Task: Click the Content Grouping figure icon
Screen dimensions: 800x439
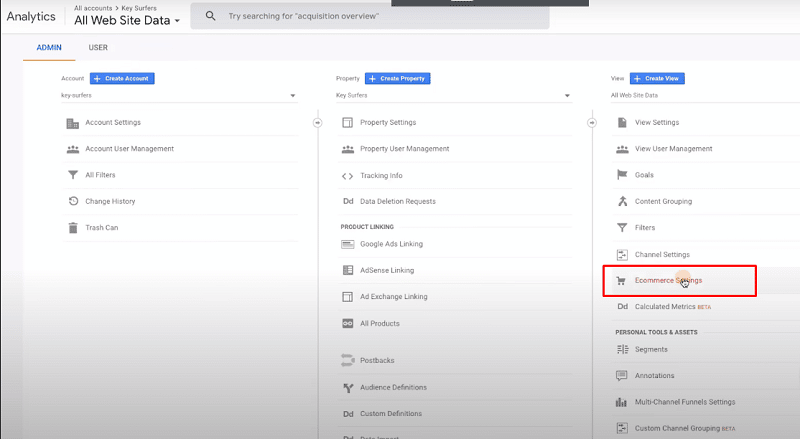Action: [622, 201]
